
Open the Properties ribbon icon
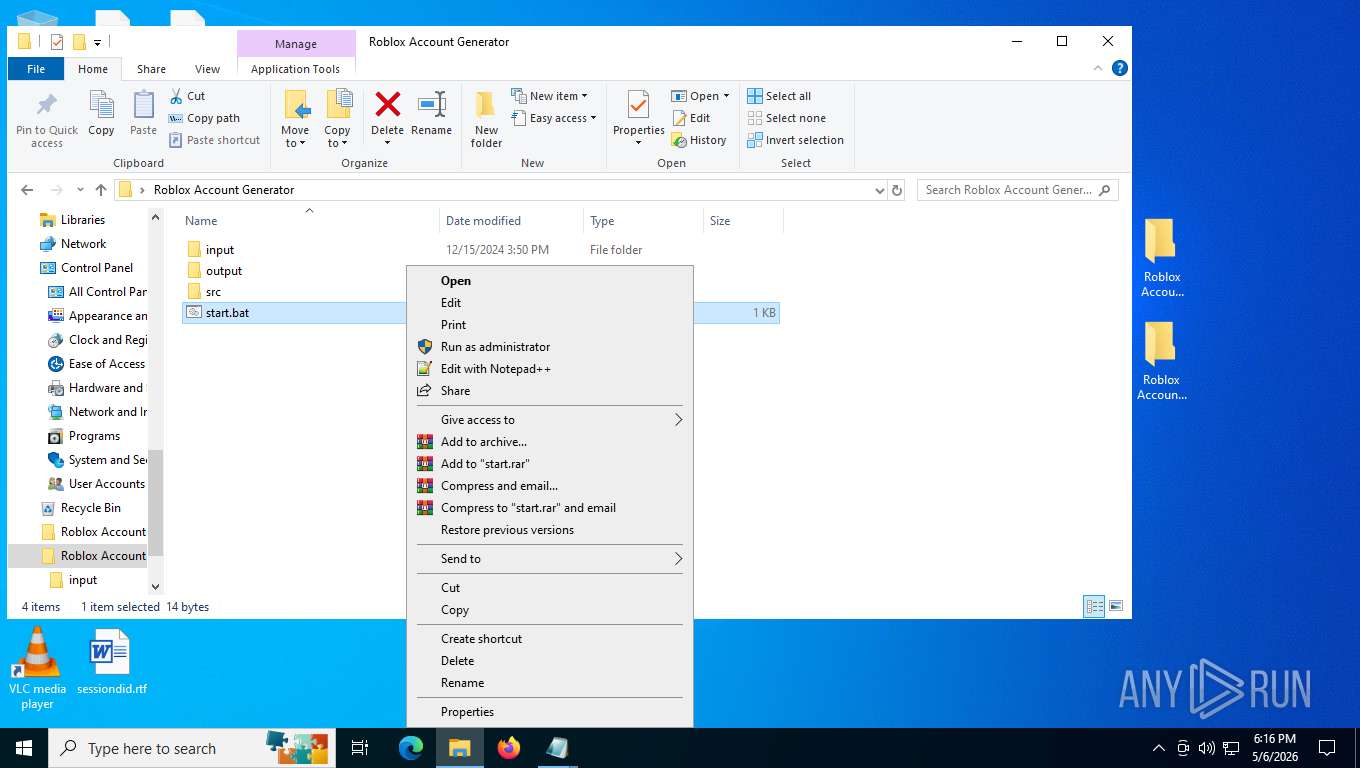(x=638, y=104)
